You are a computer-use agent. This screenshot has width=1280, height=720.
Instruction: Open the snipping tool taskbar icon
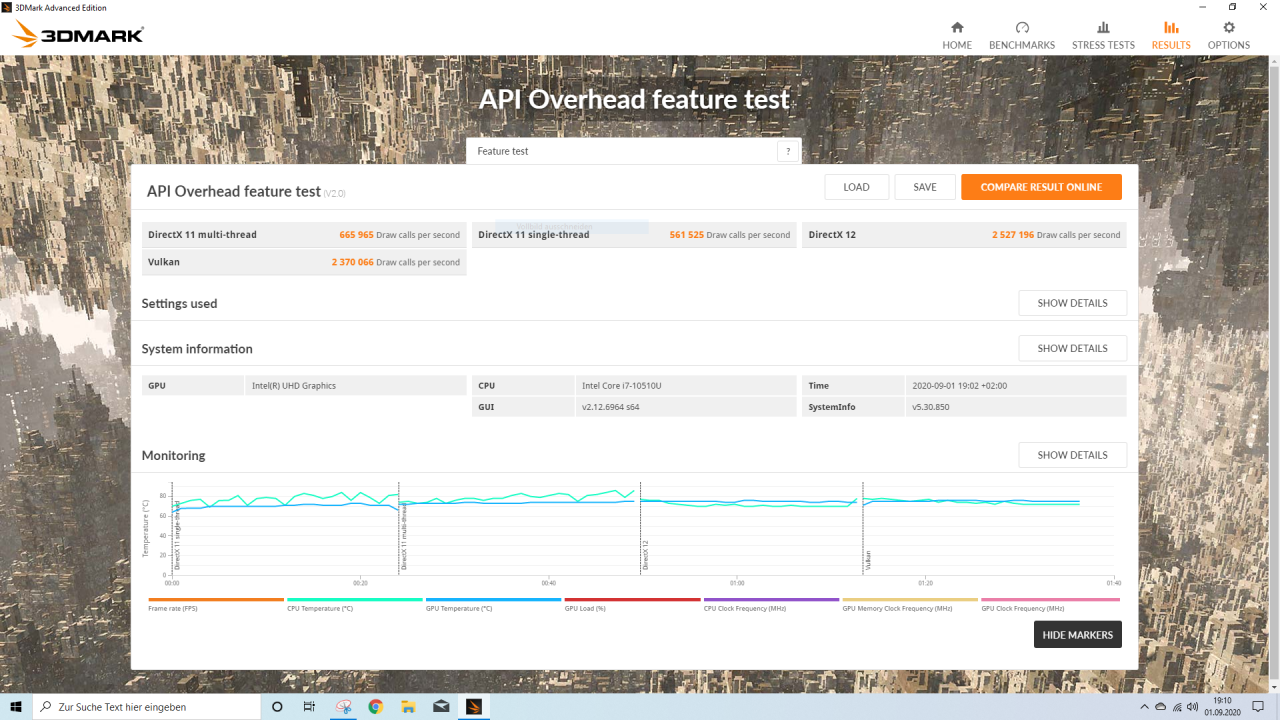coord(343,706)
